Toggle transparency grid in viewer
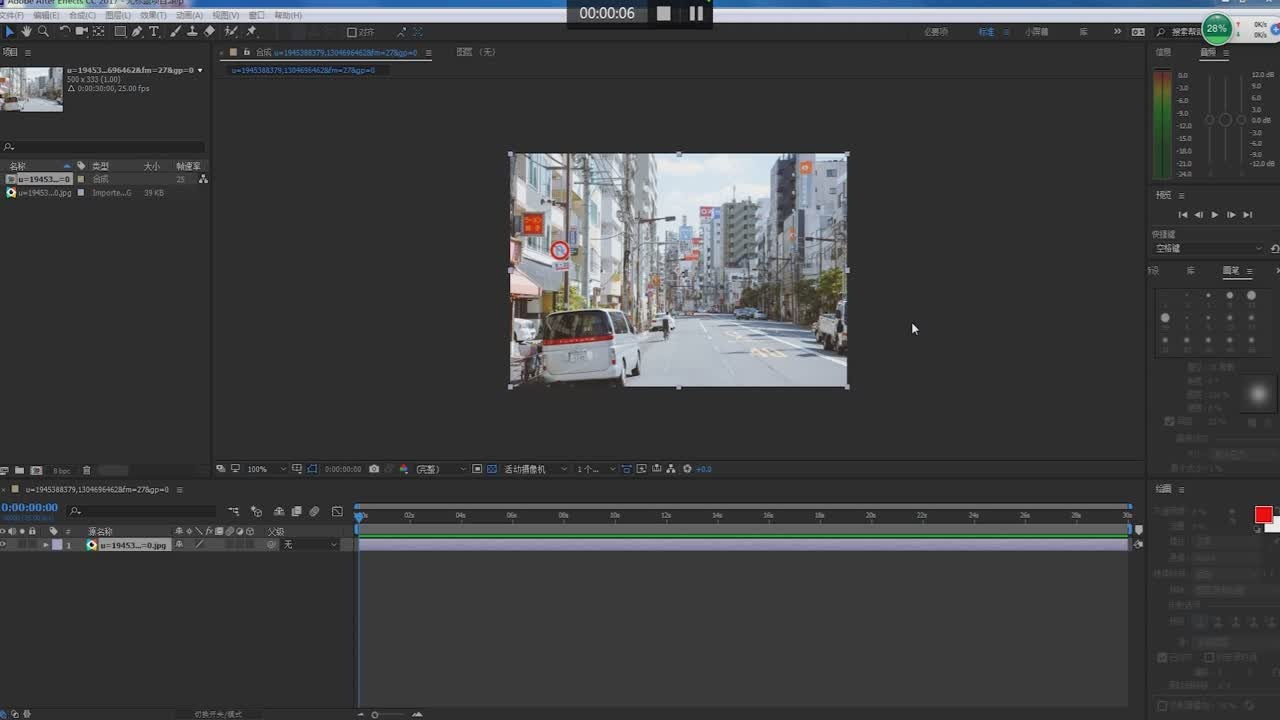This screenshot has height=720, width=1280. pos(492,469)
